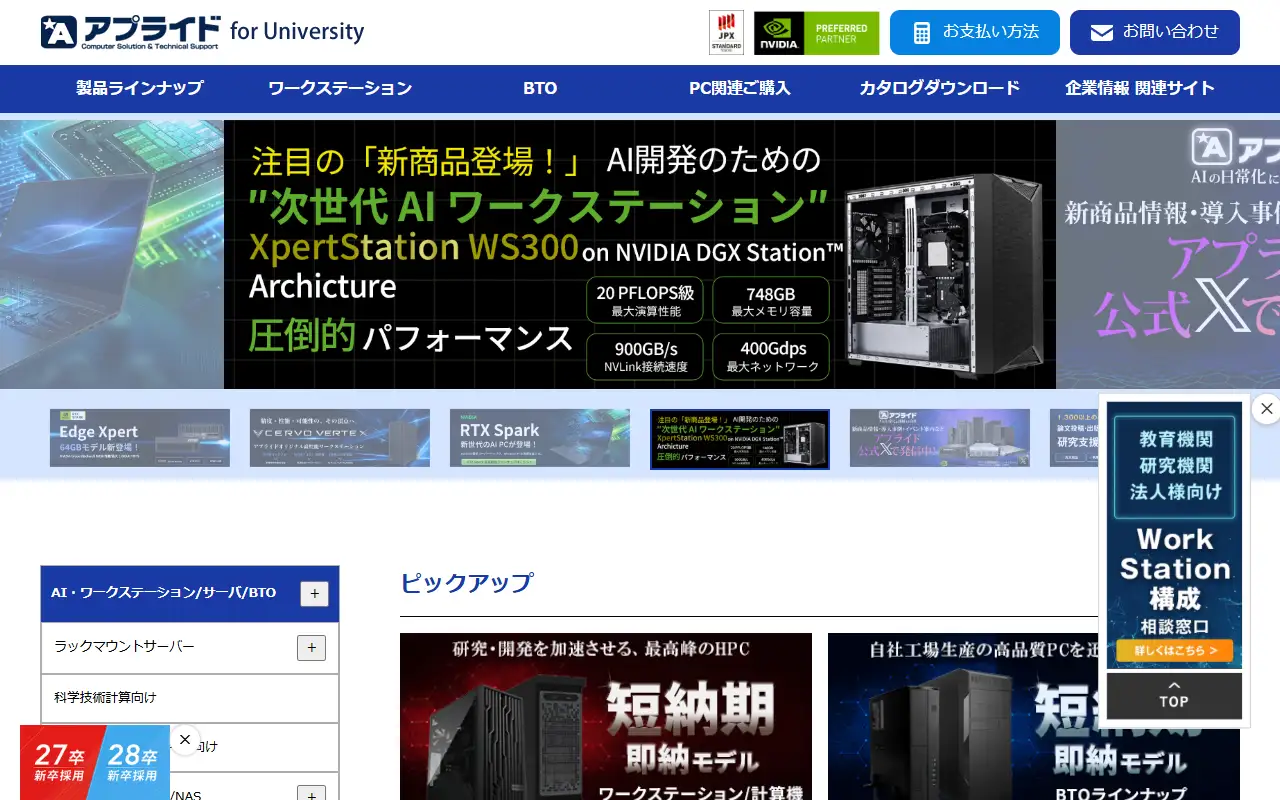
Task: Click the お支払い方法 button
Action: pos(975,33)
